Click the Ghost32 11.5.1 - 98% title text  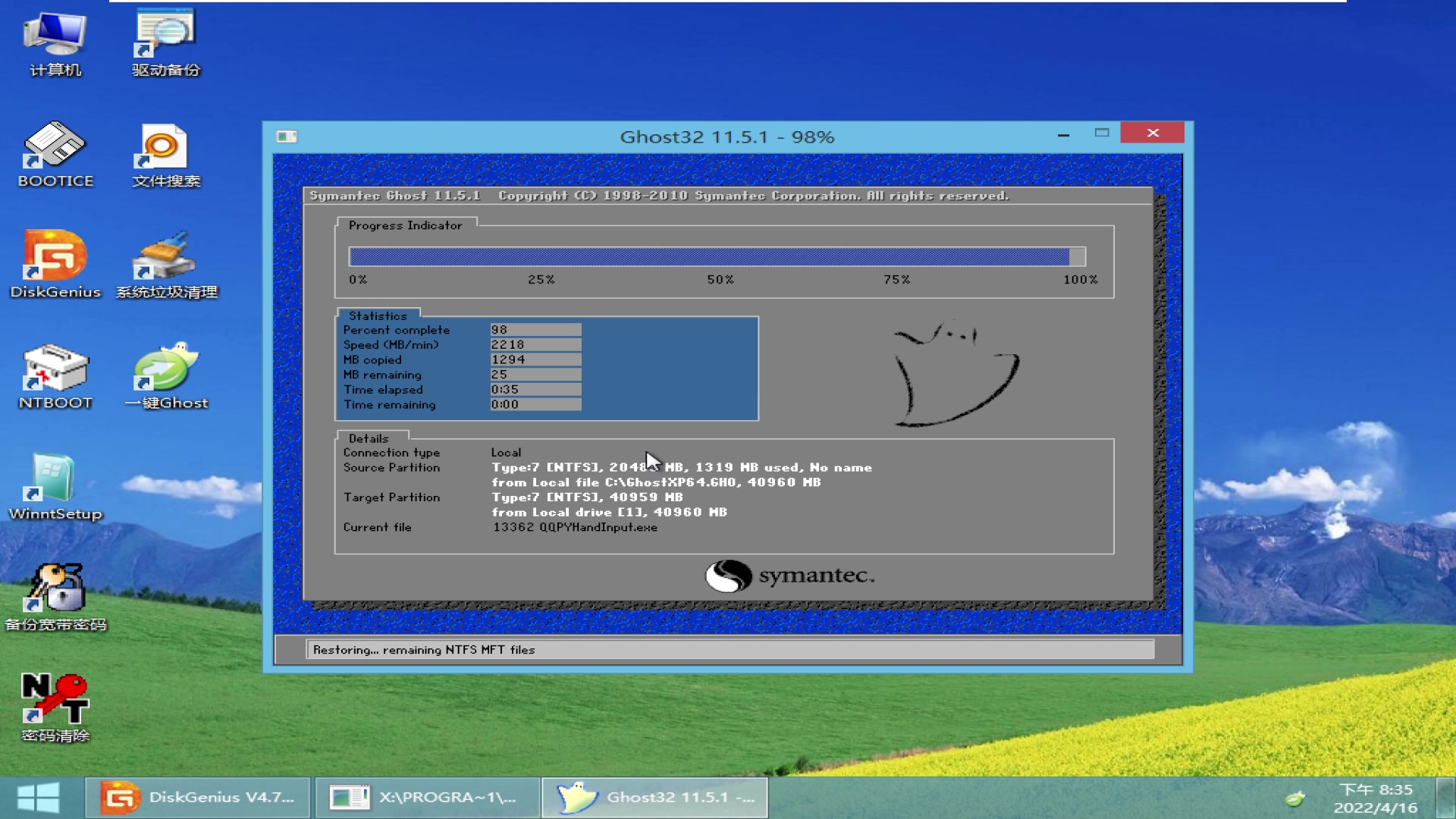pyautogui.click(x=726, y=136)
